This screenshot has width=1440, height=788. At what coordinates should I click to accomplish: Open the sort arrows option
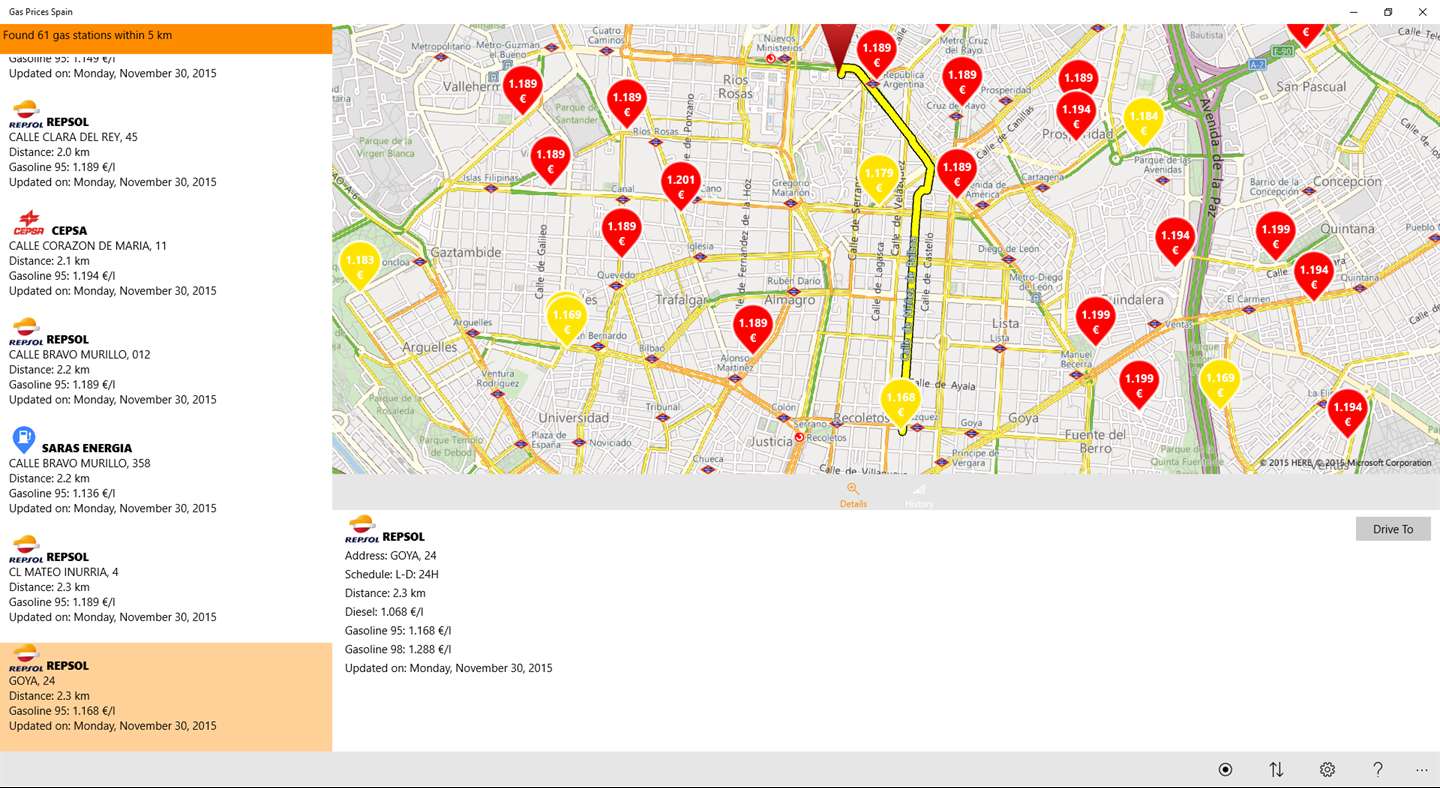pyautogui.click(x=1276, y=769)
